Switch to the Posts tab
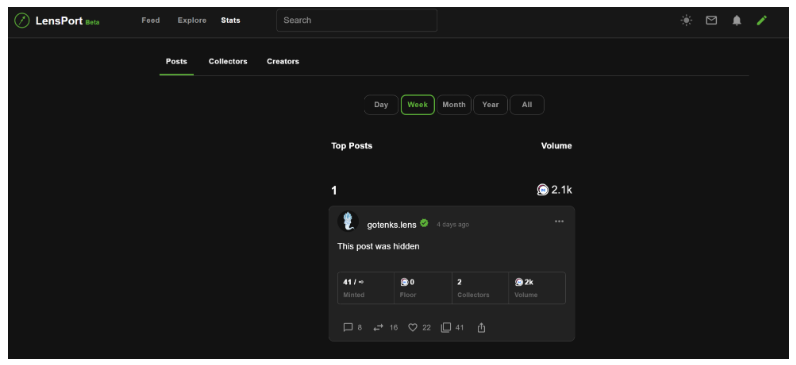 tap(176, 61)
